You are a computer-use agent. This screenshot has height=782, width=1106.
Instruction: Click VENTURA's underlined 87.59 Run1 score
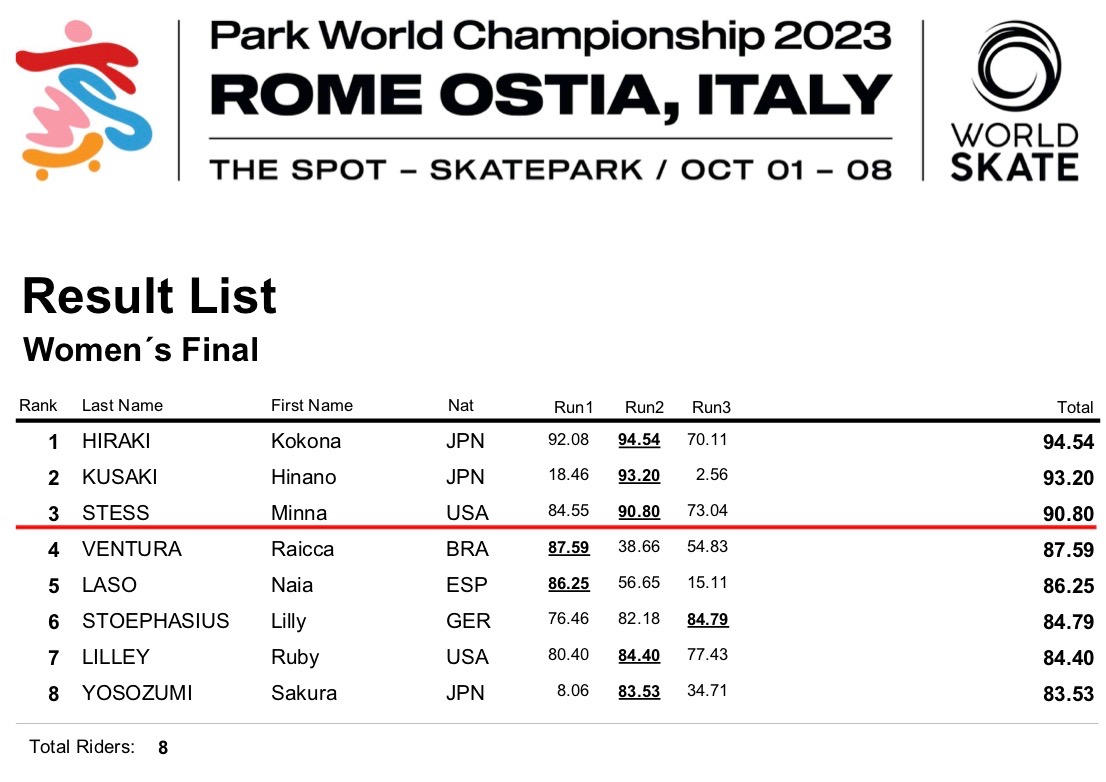(x=568, y=548)
